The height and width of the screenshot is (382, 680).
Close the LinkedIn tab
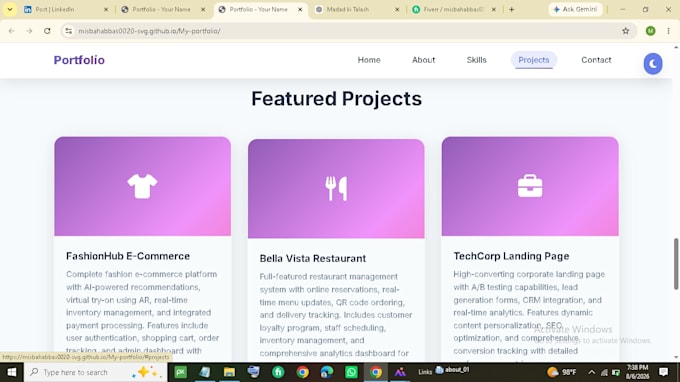tap(106, 9)
